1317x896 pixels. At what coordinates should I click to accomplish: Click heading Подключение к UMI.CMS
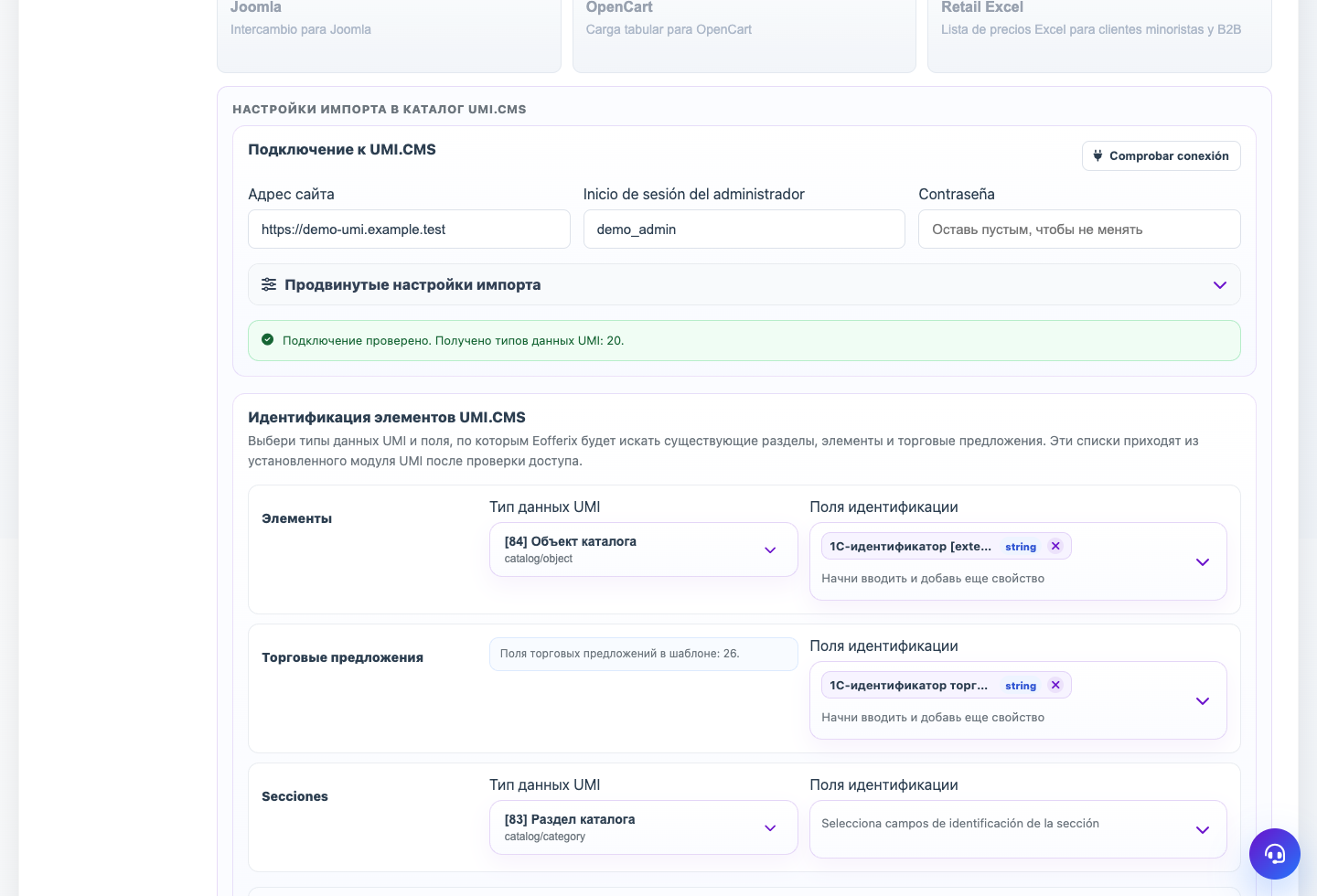pos(342,149)
